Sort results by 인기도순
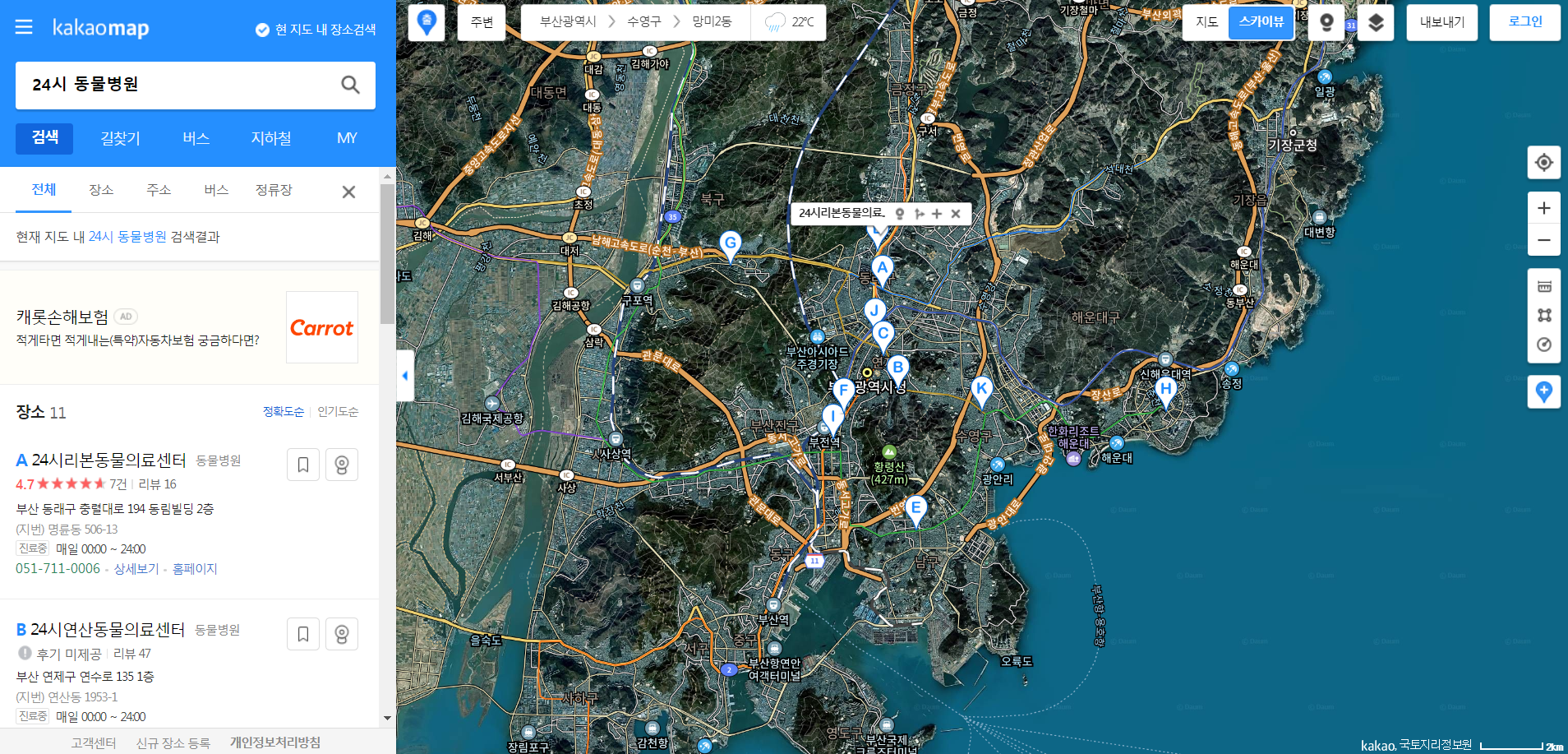The width and height of the screenshot is (1568, 754). (x=338, y=411)
